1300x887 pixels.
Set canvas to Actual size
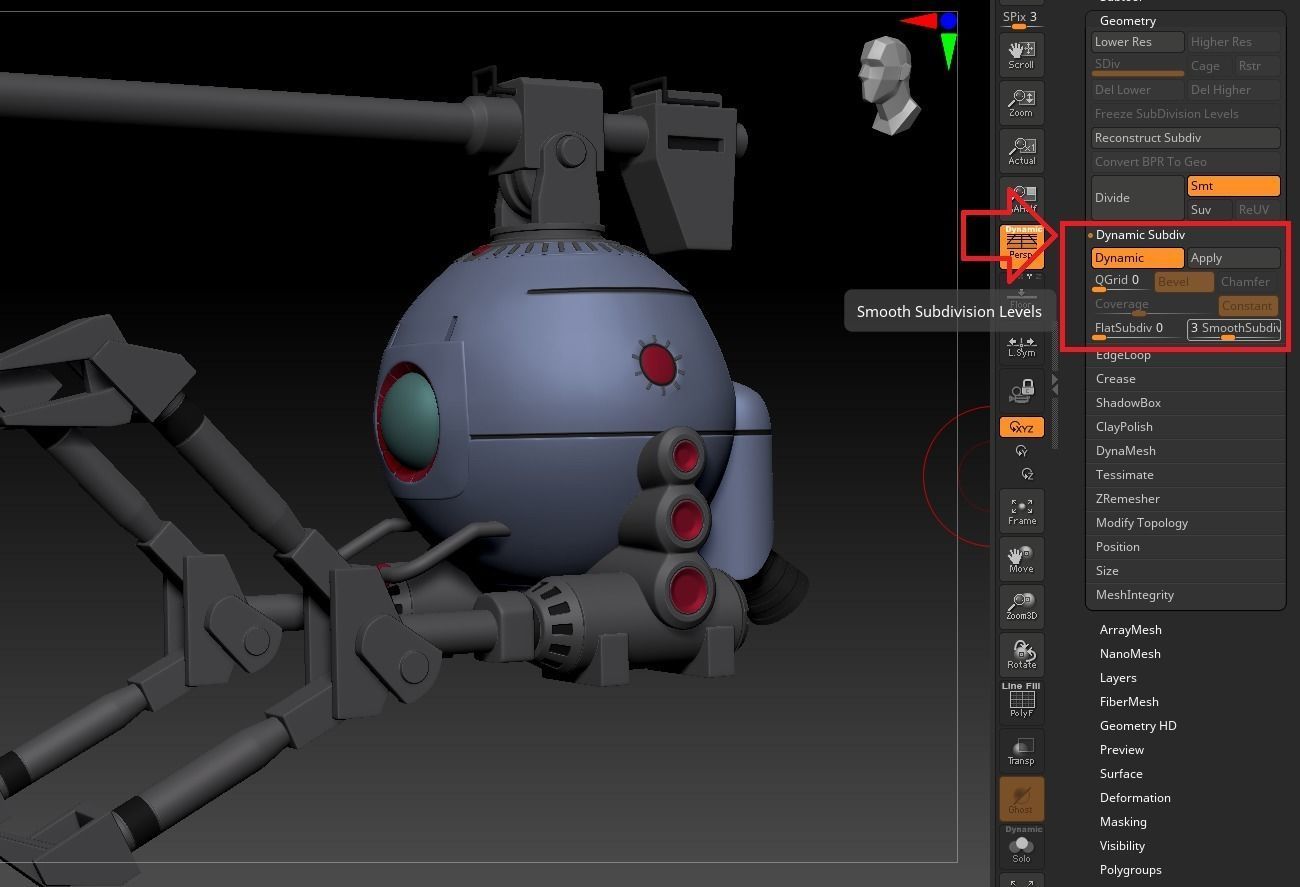1021,151
